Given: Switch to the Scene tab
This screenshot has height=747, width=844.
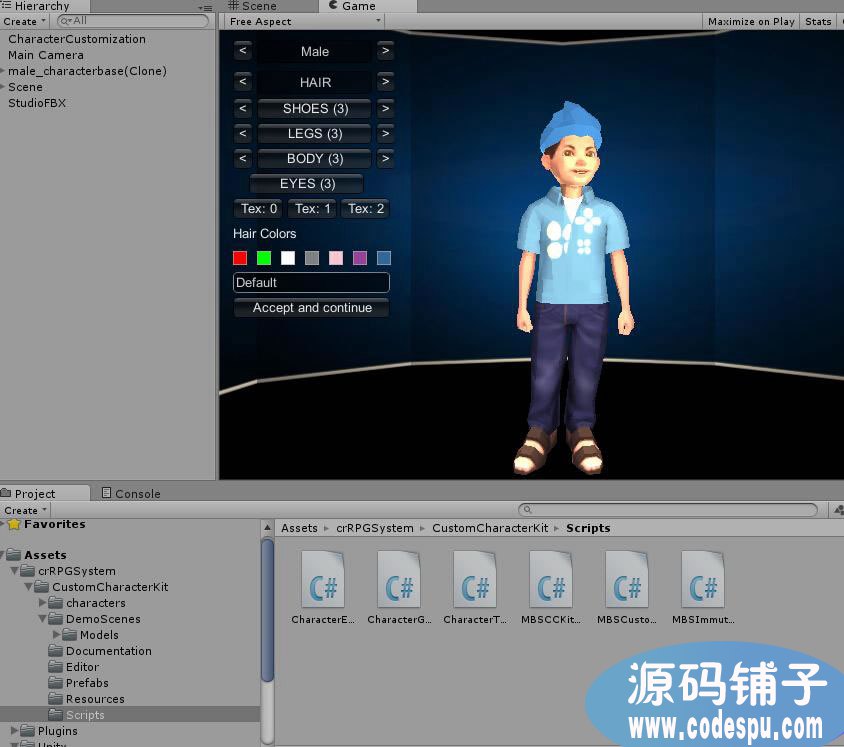Looking at the screenshot, I should [x=252, y=6].
